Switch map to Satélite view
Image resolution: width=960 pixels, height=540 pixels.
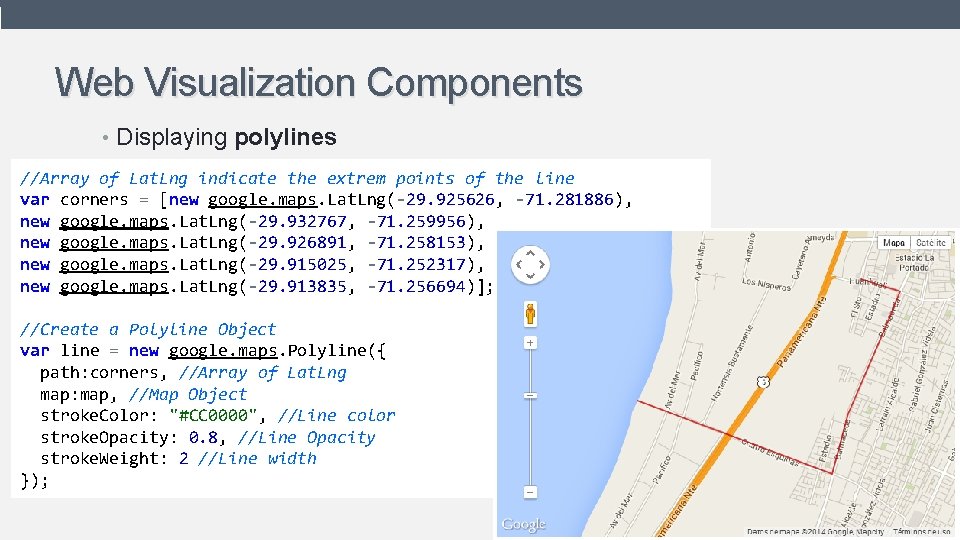(x=931, y=242)
